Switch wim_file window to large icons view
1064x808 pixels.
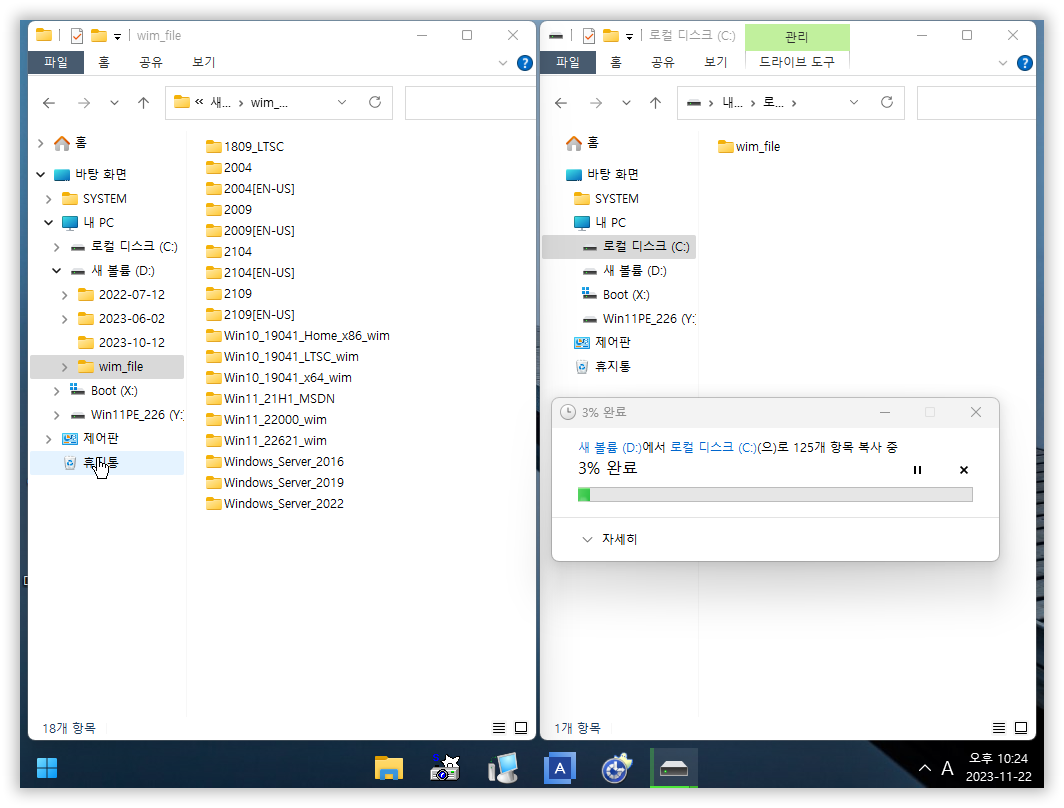tap(521, 728)
